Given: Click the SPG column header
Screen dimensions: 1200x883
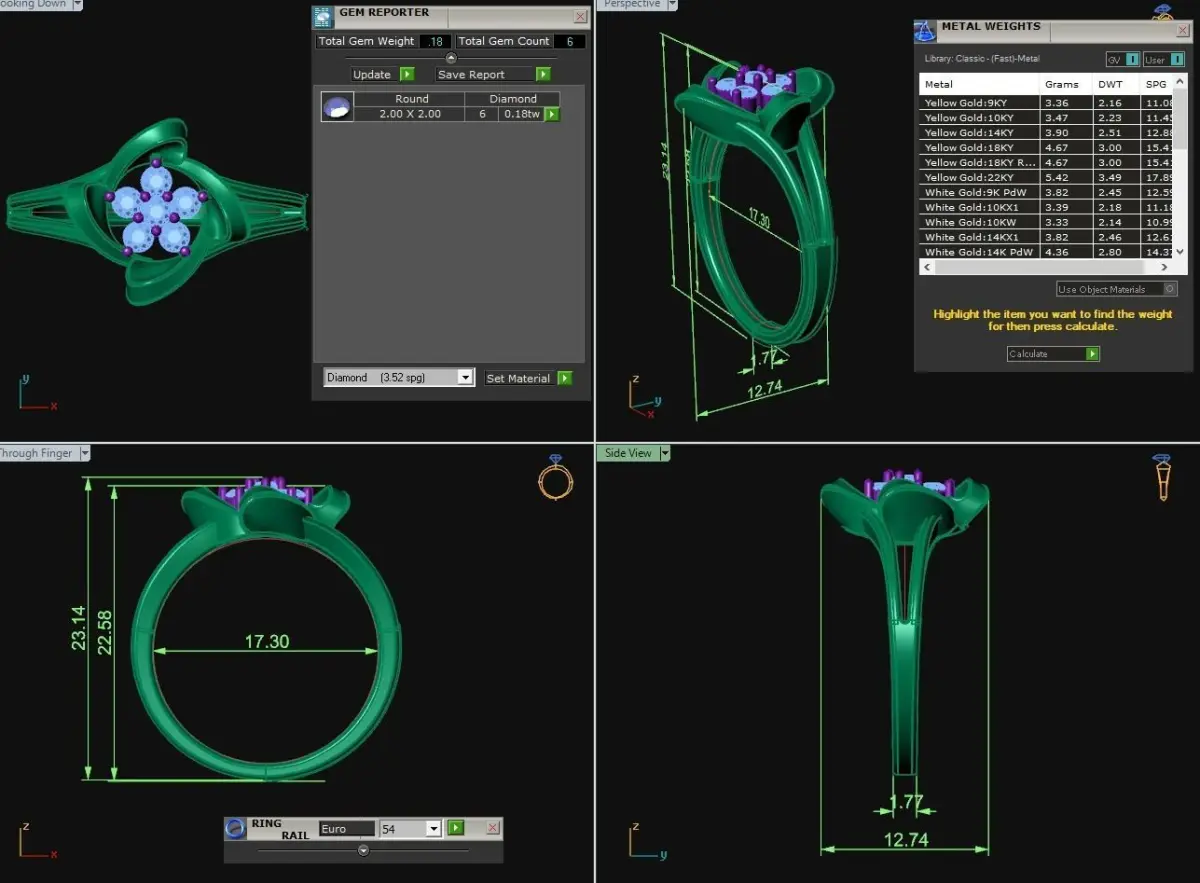Looking at the screenshot, I should coord(1157,84).
